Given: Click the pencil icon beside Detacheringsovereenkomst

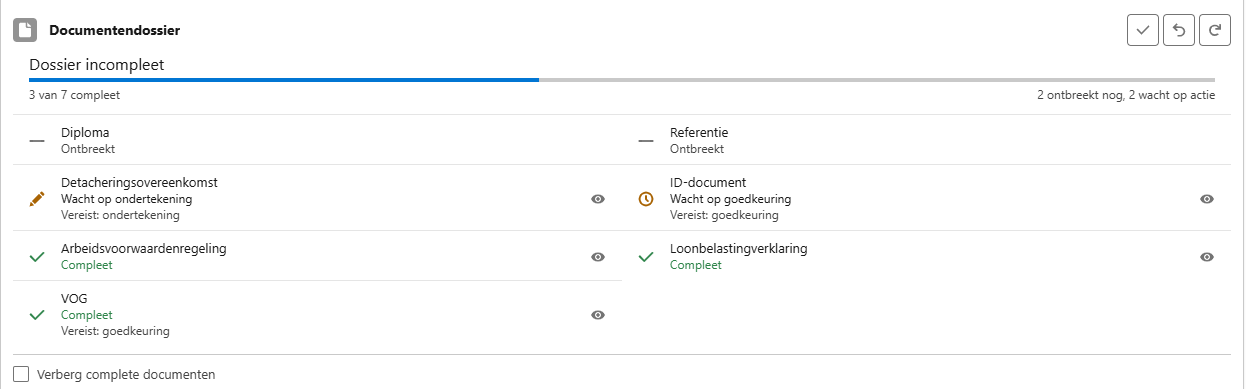Looking at the screenshot, I should (37, 199).
